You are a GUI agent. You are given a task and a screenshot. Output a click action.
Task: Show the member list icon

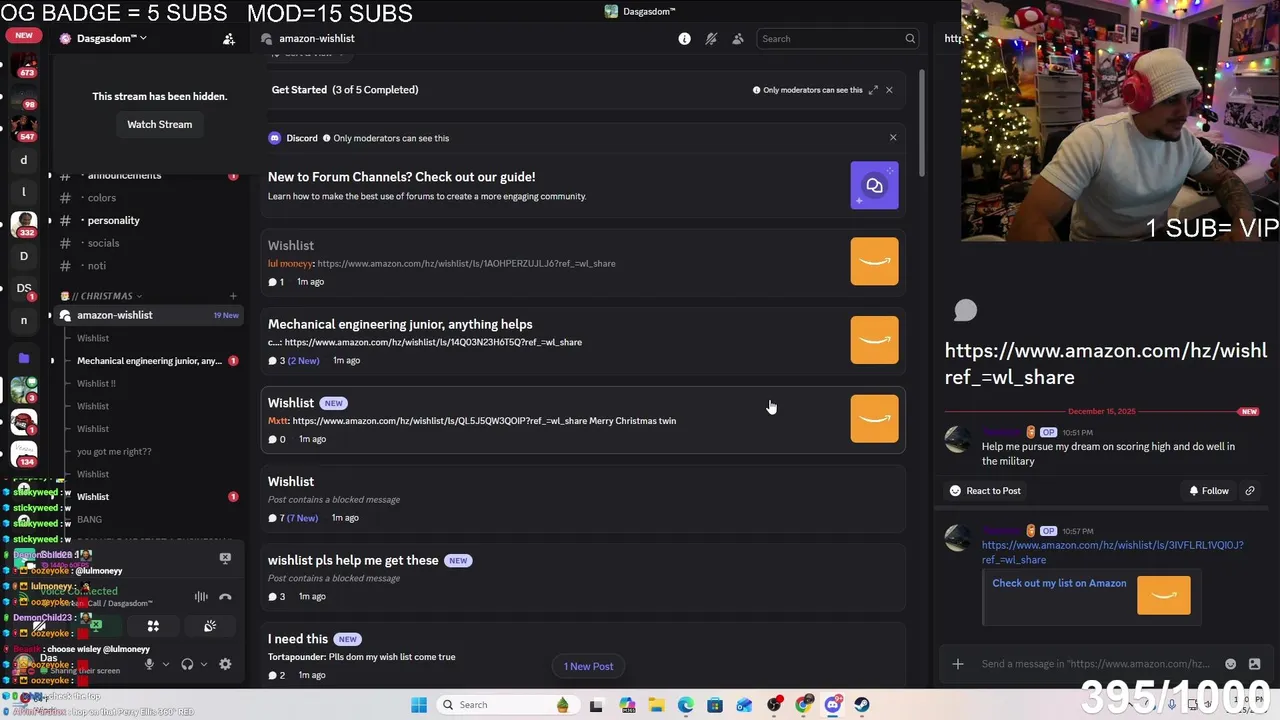click(738, 39)
